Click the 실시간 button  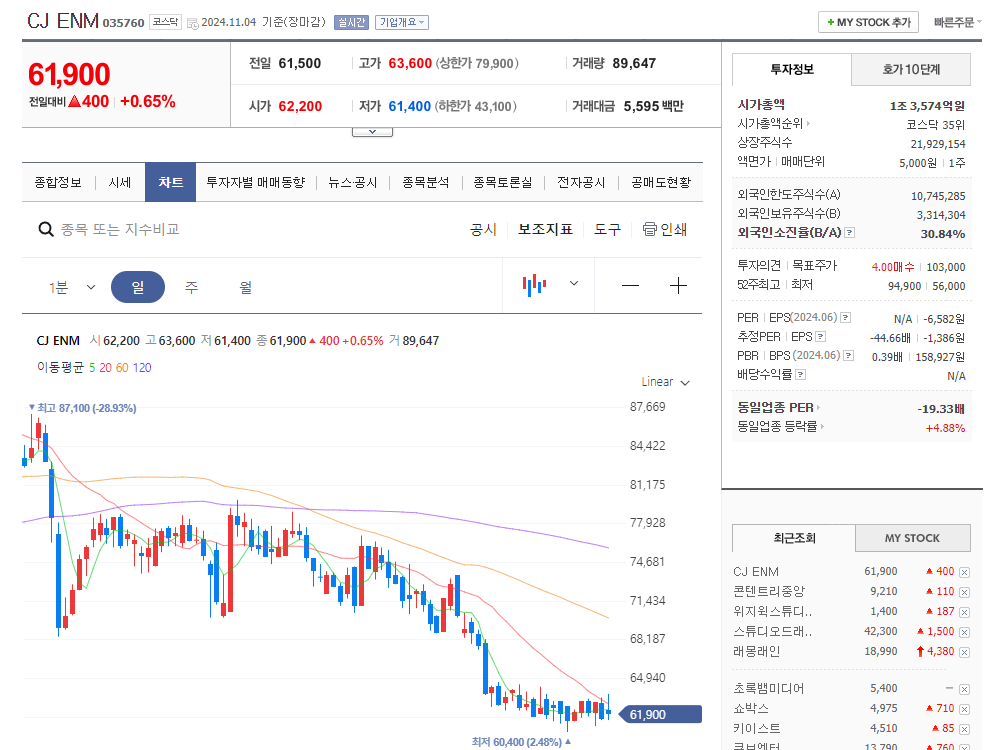351,23
